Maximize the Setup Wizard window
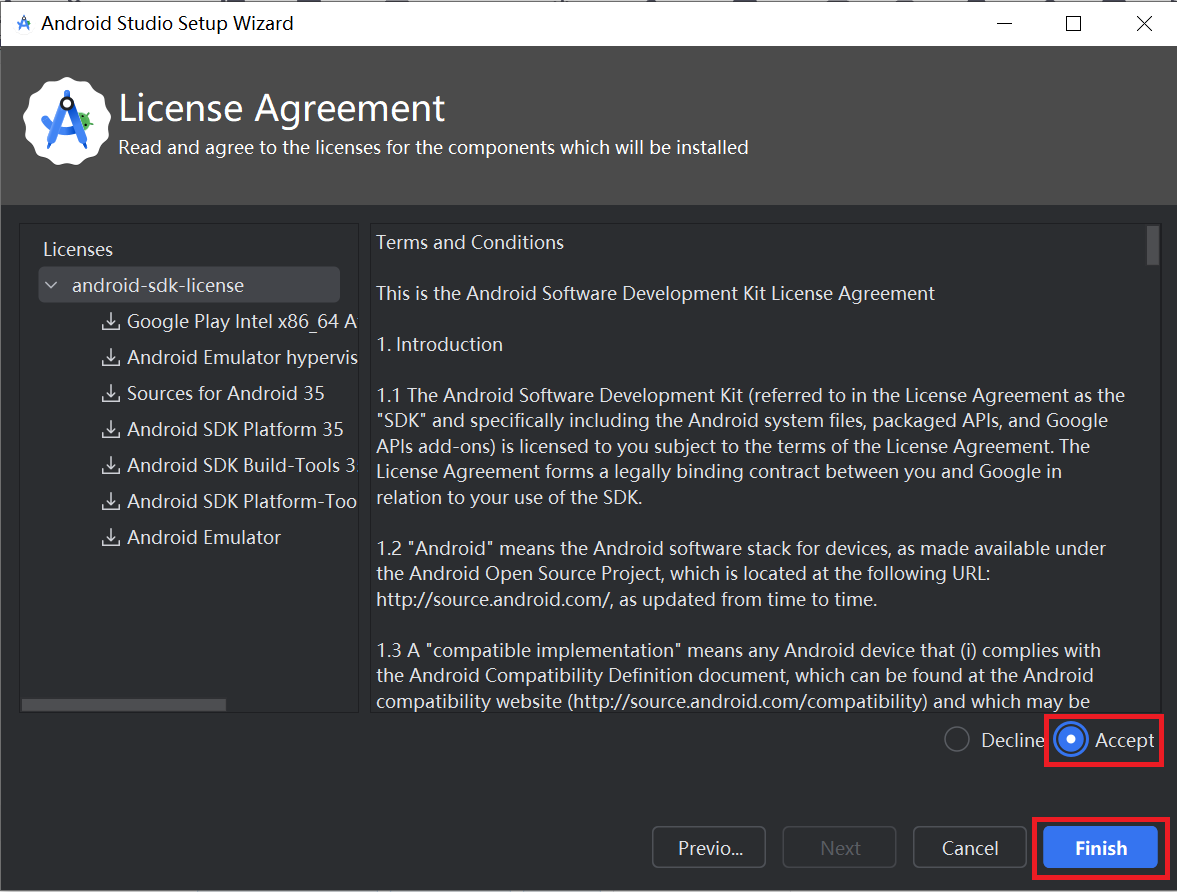 [x=1073, y=23]
